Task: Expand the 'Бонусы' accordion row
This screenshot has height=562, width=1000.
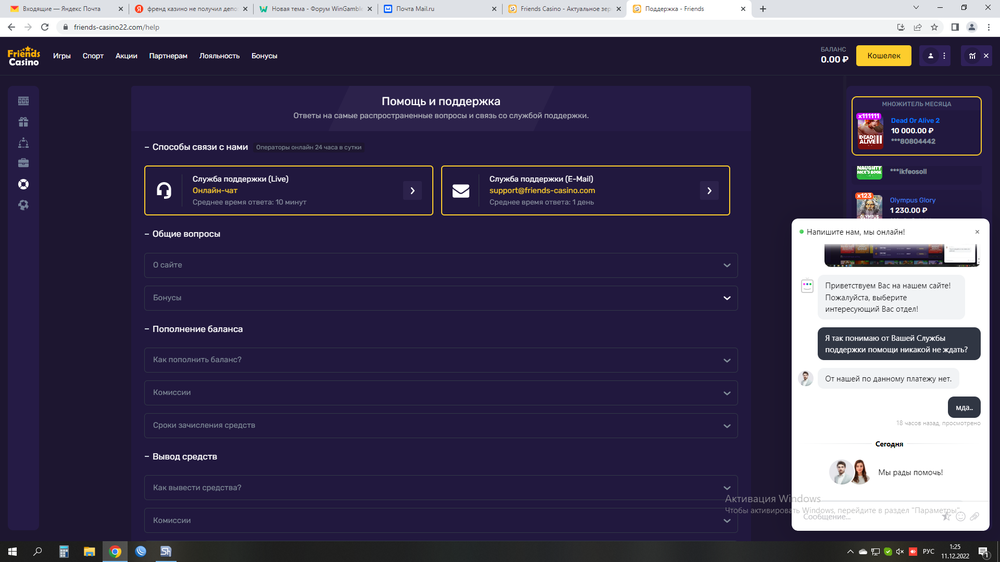Action: [441, 298]
